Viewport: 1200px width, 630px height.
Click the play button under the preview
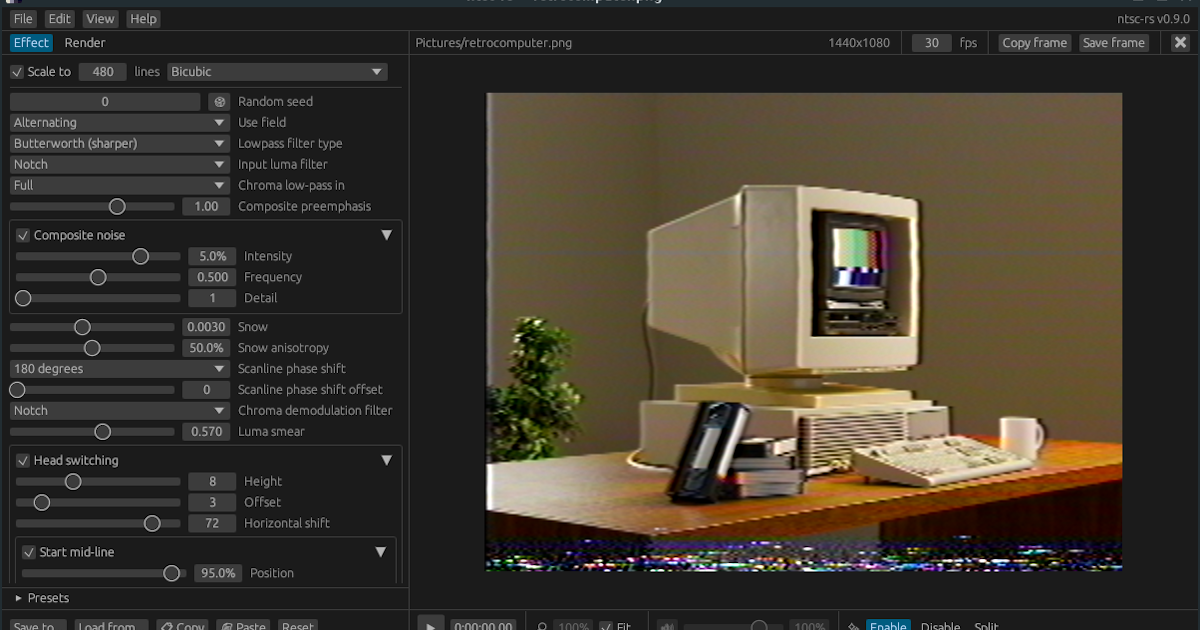(x=430, y=623)
